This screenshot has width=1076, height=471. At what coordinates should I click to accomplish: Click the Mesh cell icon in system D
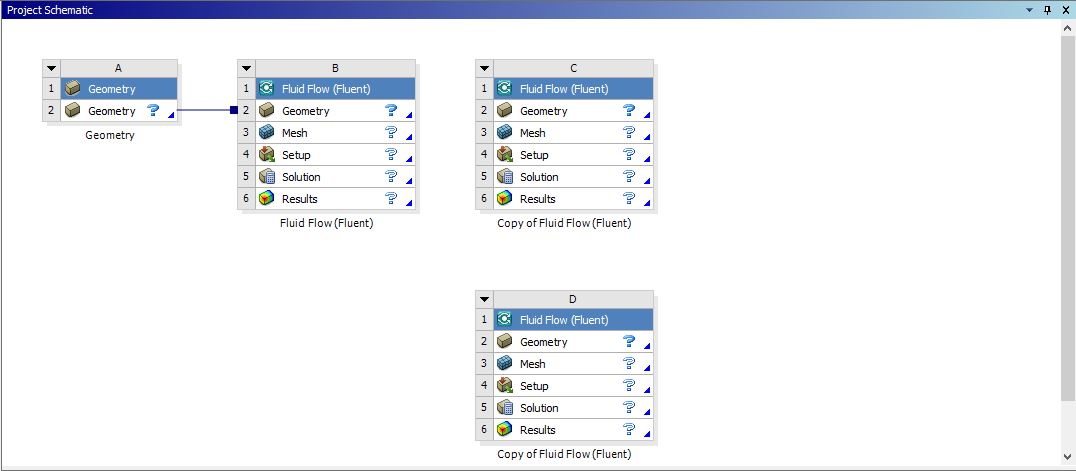(x=504, y=363)
